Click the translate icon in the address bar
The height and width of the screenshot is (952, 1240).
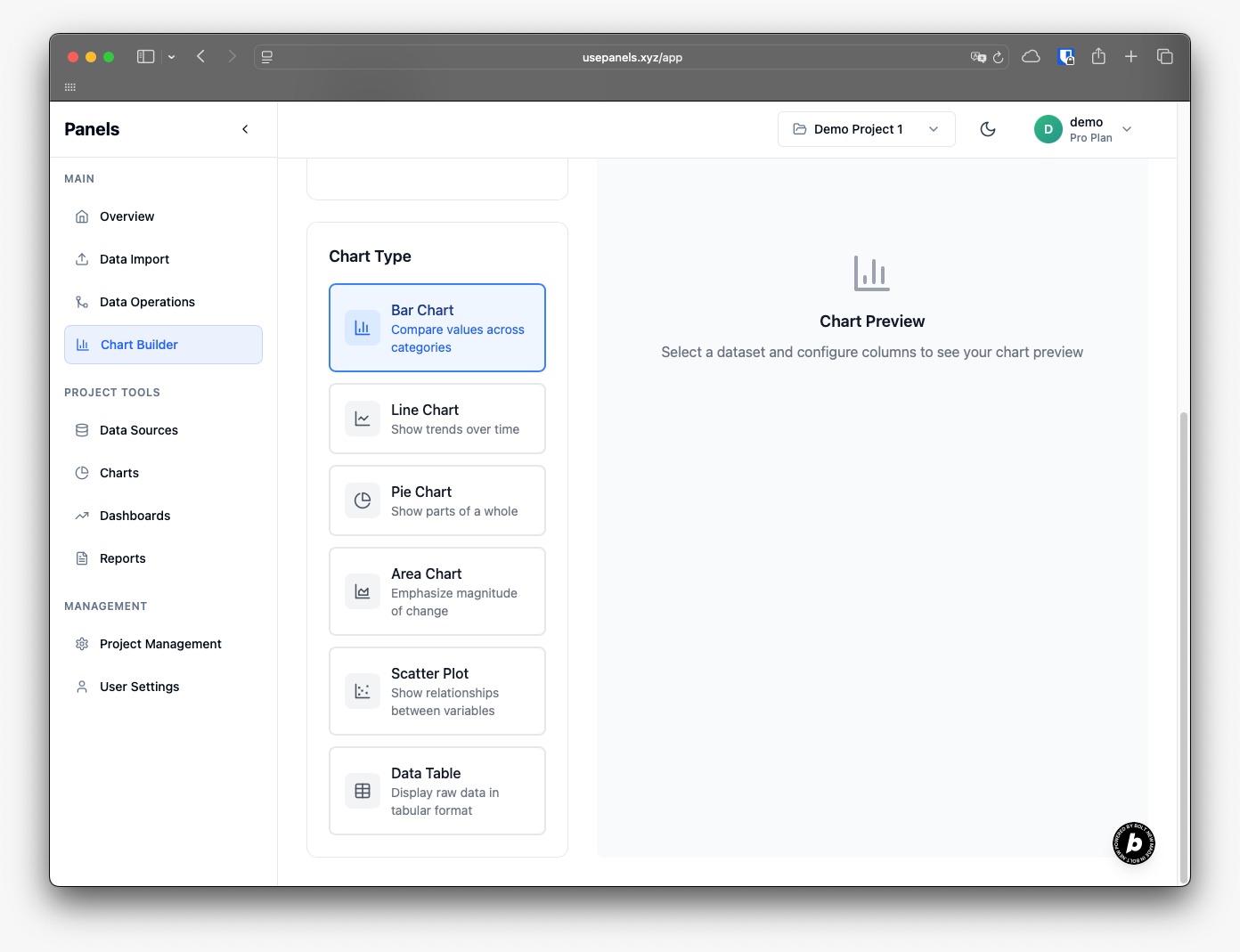[x=978, y=57]
